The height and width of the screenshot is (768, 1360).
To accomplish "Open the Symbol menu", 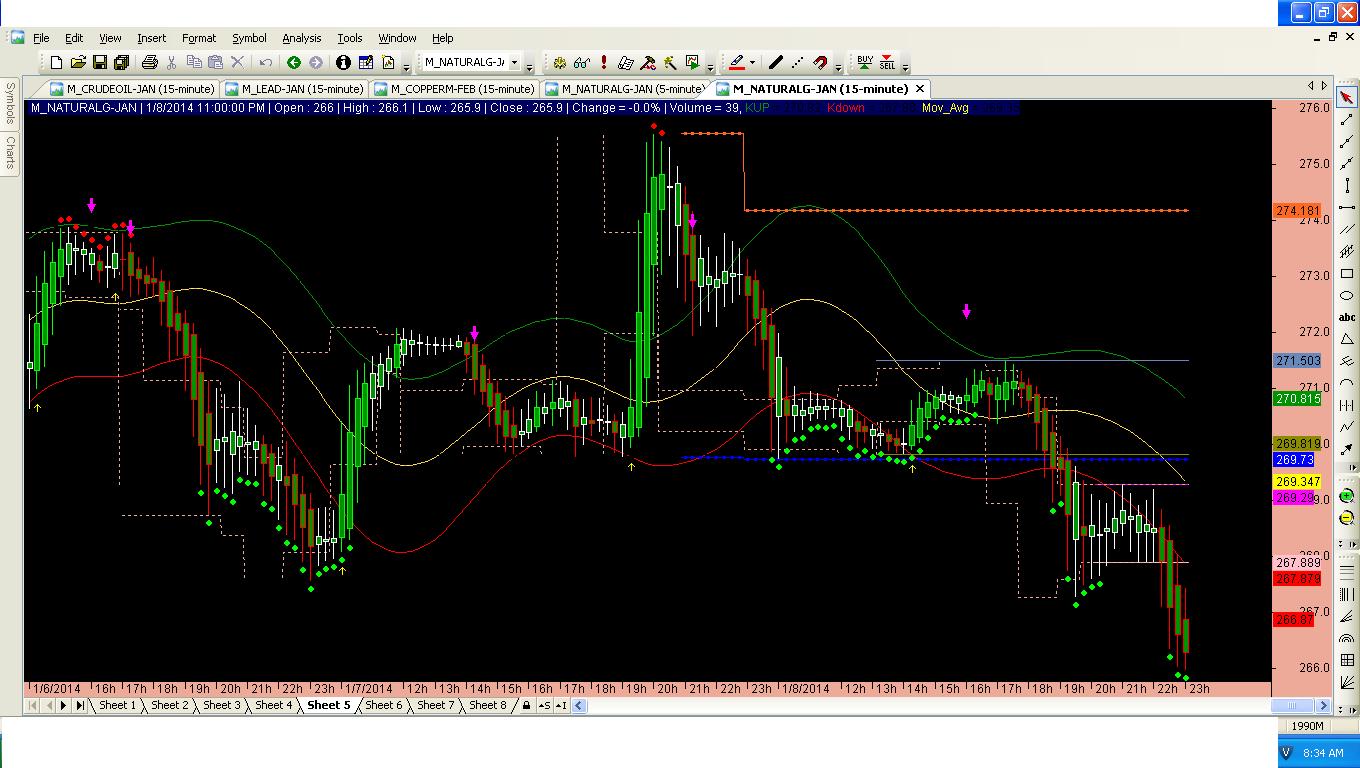I will (249, 38).
